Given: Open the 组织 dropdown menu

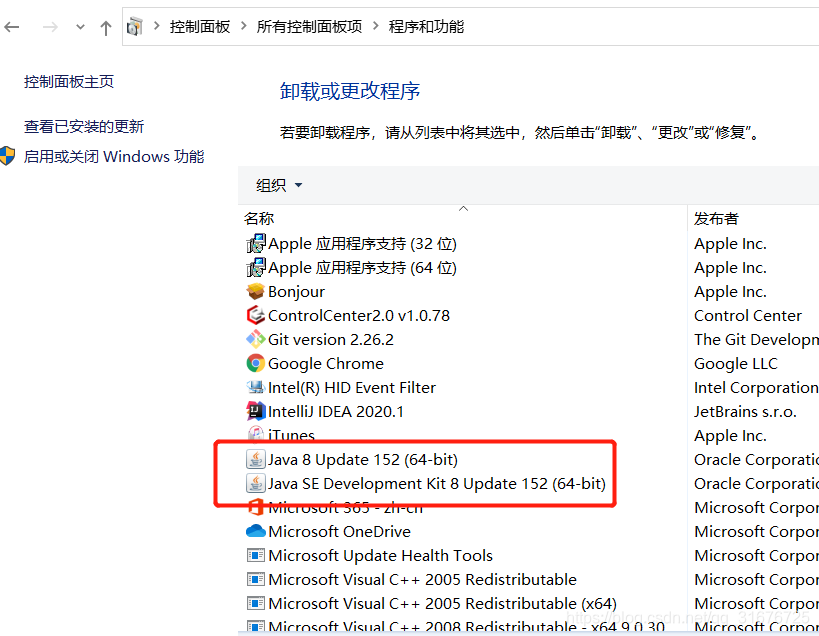Looking at the screenshot, I should 279,185.
